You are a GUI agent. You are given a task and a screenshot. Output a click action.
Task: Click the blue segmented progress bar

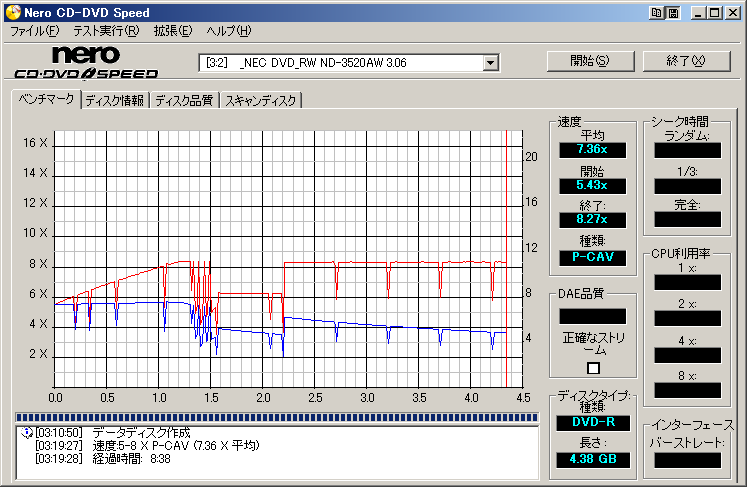[270, 417]
